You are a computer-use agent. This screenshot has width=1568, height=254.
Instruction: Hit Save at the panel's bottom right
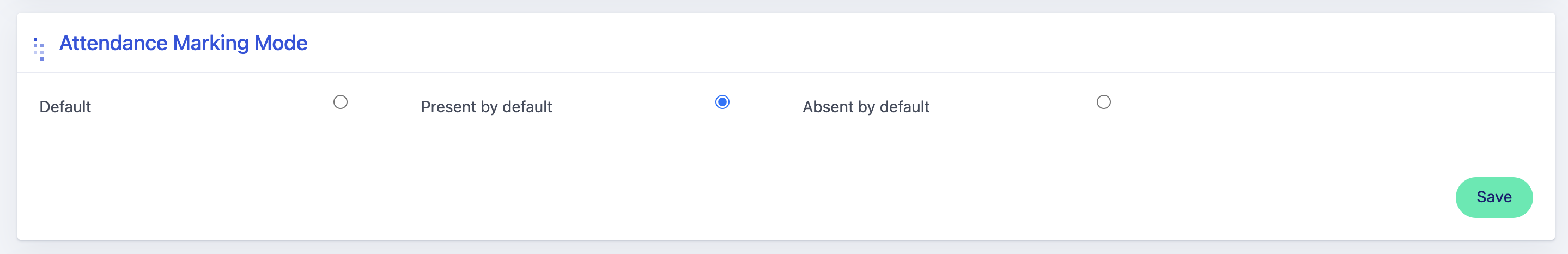[1493, 197]
